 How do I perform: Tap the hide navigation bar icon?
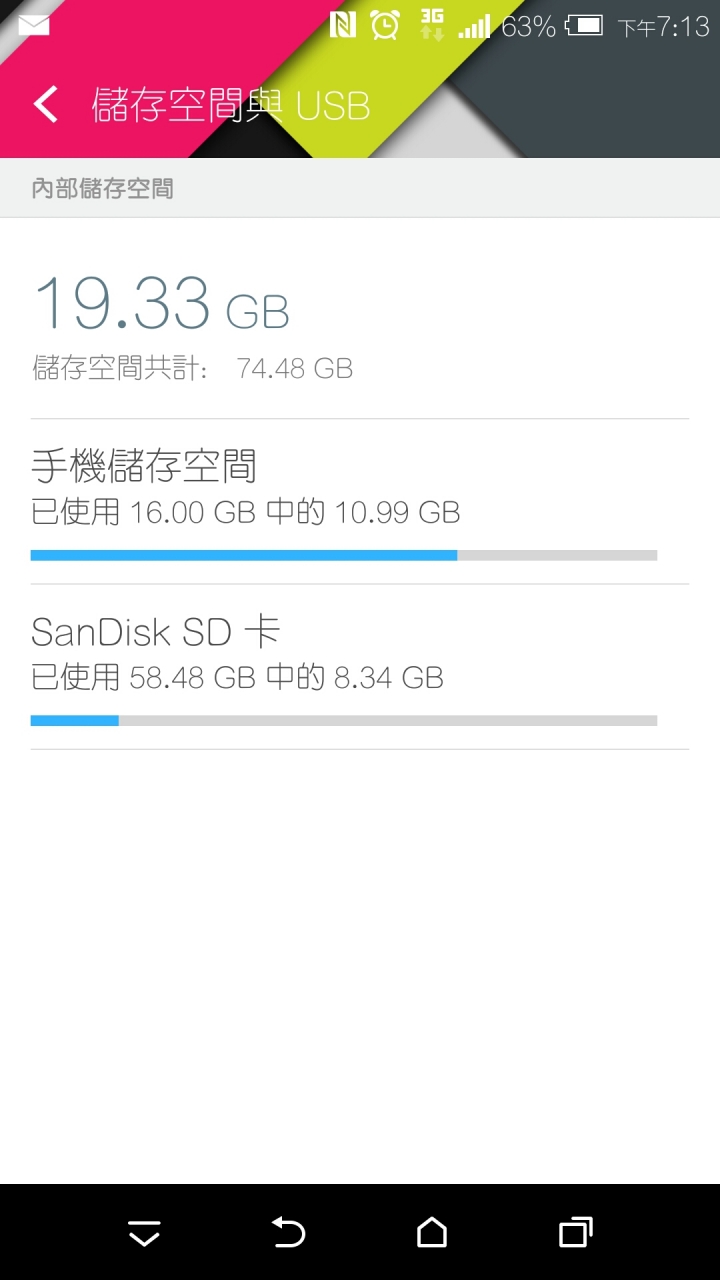(144, 1234)
